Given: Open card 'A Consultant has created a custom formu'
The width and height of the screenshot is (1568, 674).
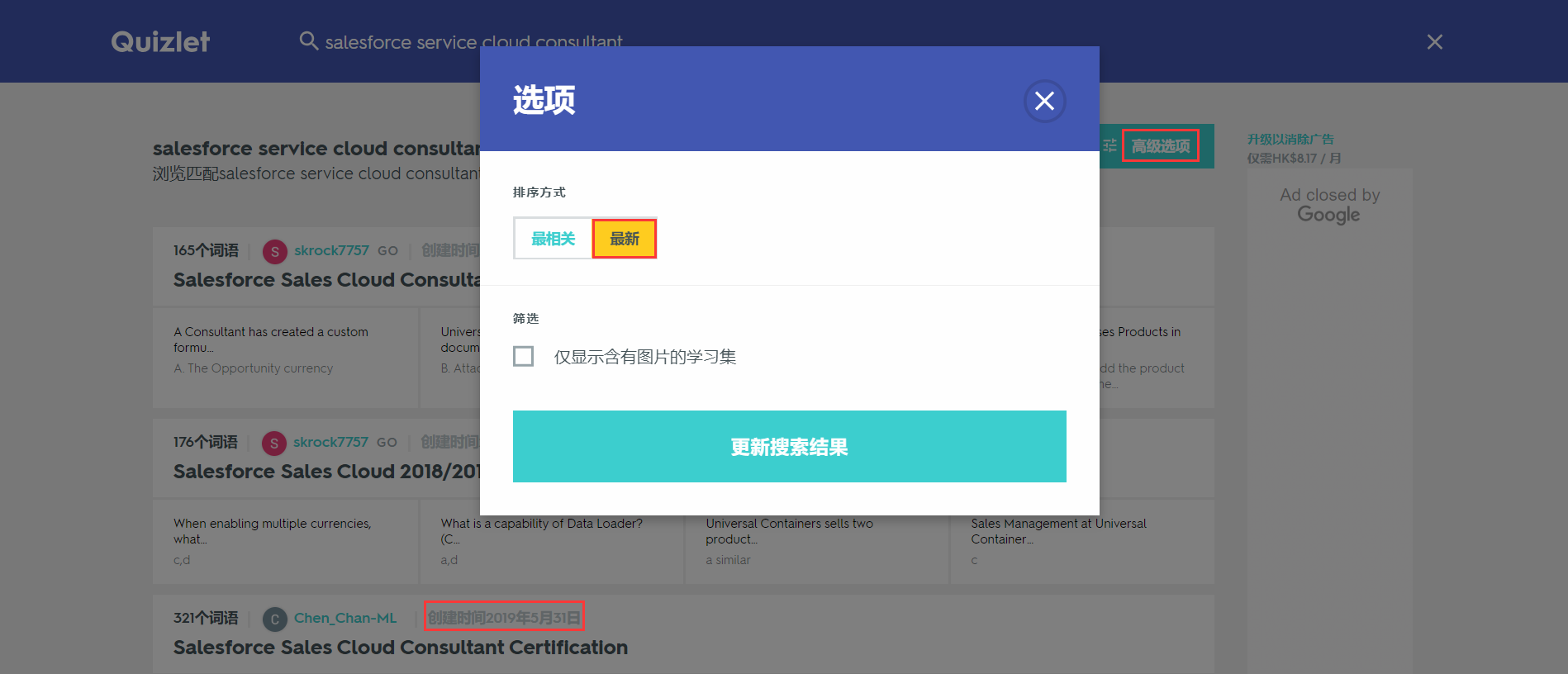Looking at the screenshot, I should pyautogui.click(x=286, y=358).
